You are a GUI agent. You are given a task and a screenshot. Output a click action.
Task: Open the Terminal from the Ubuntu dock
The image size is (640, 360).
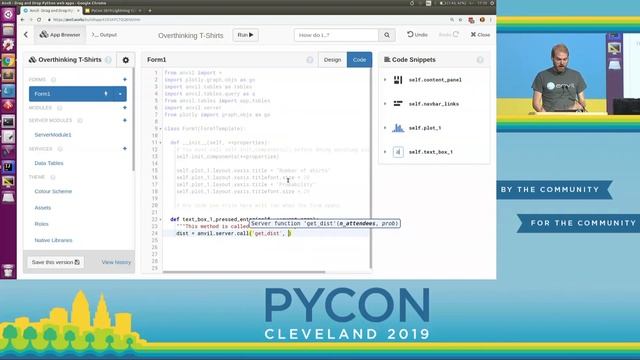[8, 122]
